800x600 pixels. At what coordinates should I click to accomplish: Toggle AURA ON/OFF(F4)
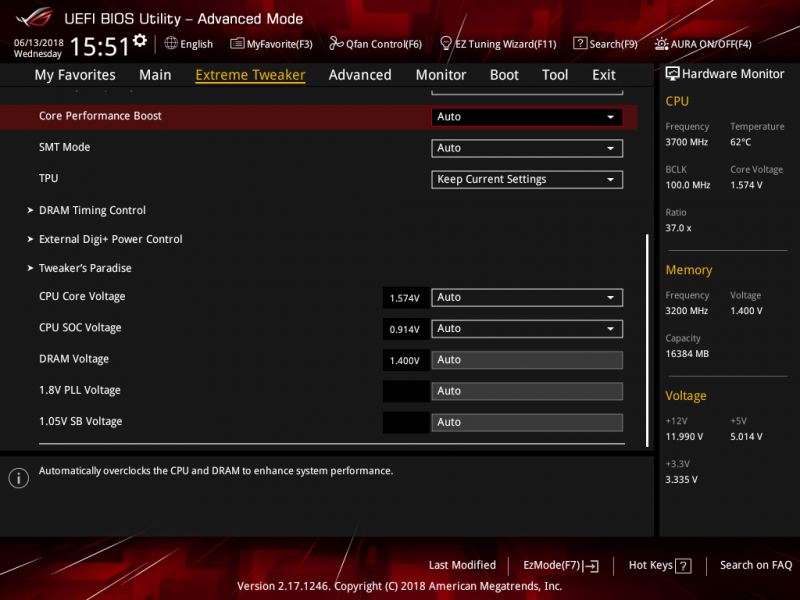click(x=703, y=44)
